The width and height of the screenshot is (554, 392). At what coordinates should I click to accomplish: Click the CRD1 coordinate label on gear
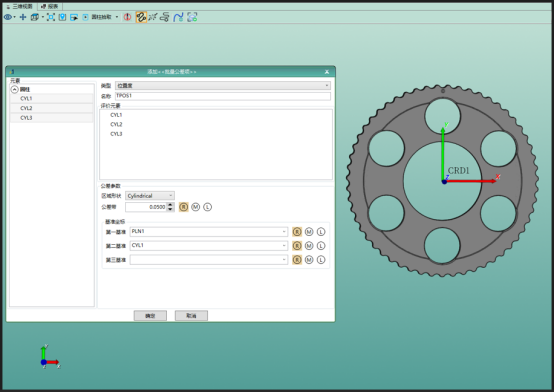459,171
